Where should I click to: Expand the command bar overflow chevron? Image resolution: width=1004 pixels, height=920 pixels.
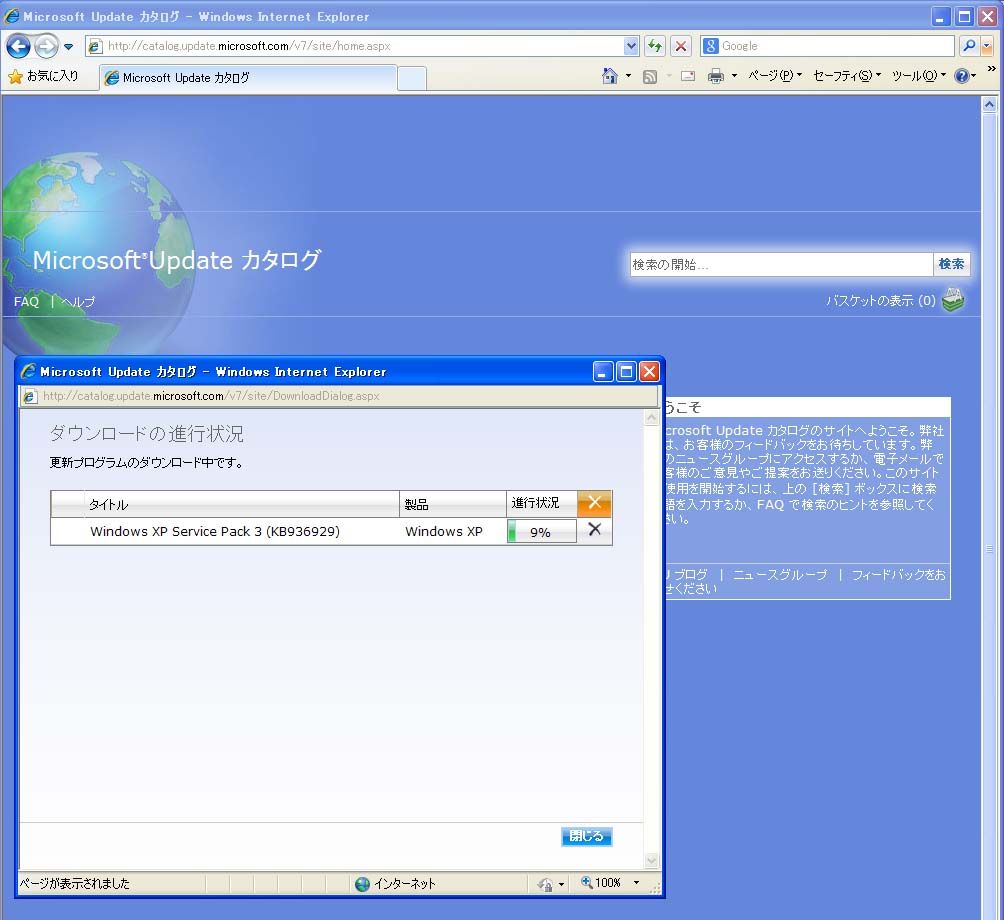pyautogui.click(x=992, y=69)
